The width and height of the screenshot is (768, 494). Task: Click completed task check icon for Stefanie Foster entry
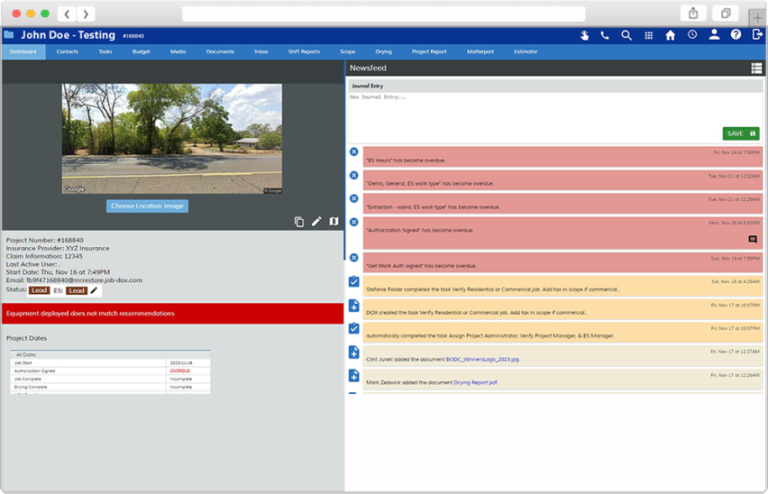click(x=354, y=282)
